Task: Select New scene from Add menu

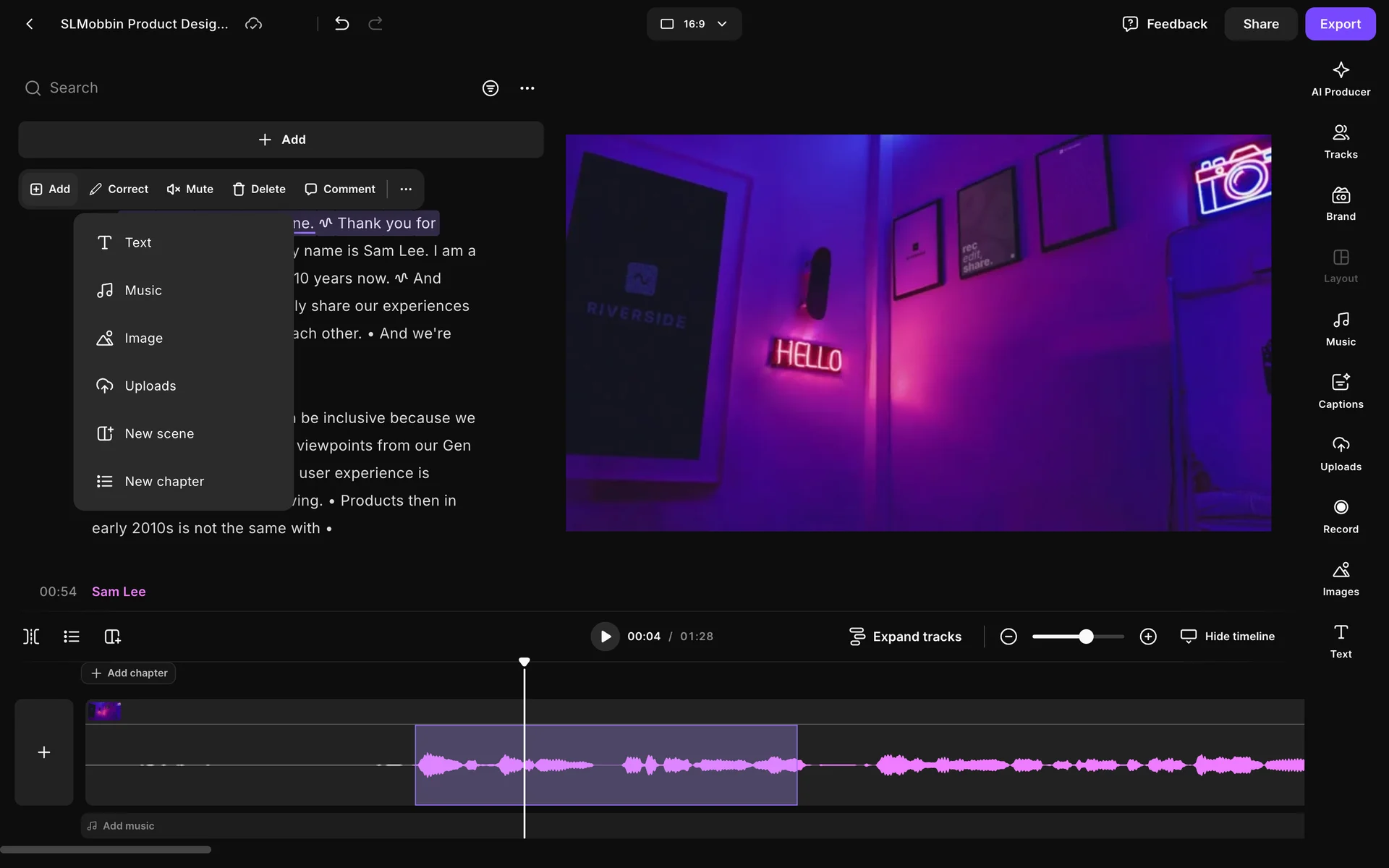Action: tap(159, 433)
